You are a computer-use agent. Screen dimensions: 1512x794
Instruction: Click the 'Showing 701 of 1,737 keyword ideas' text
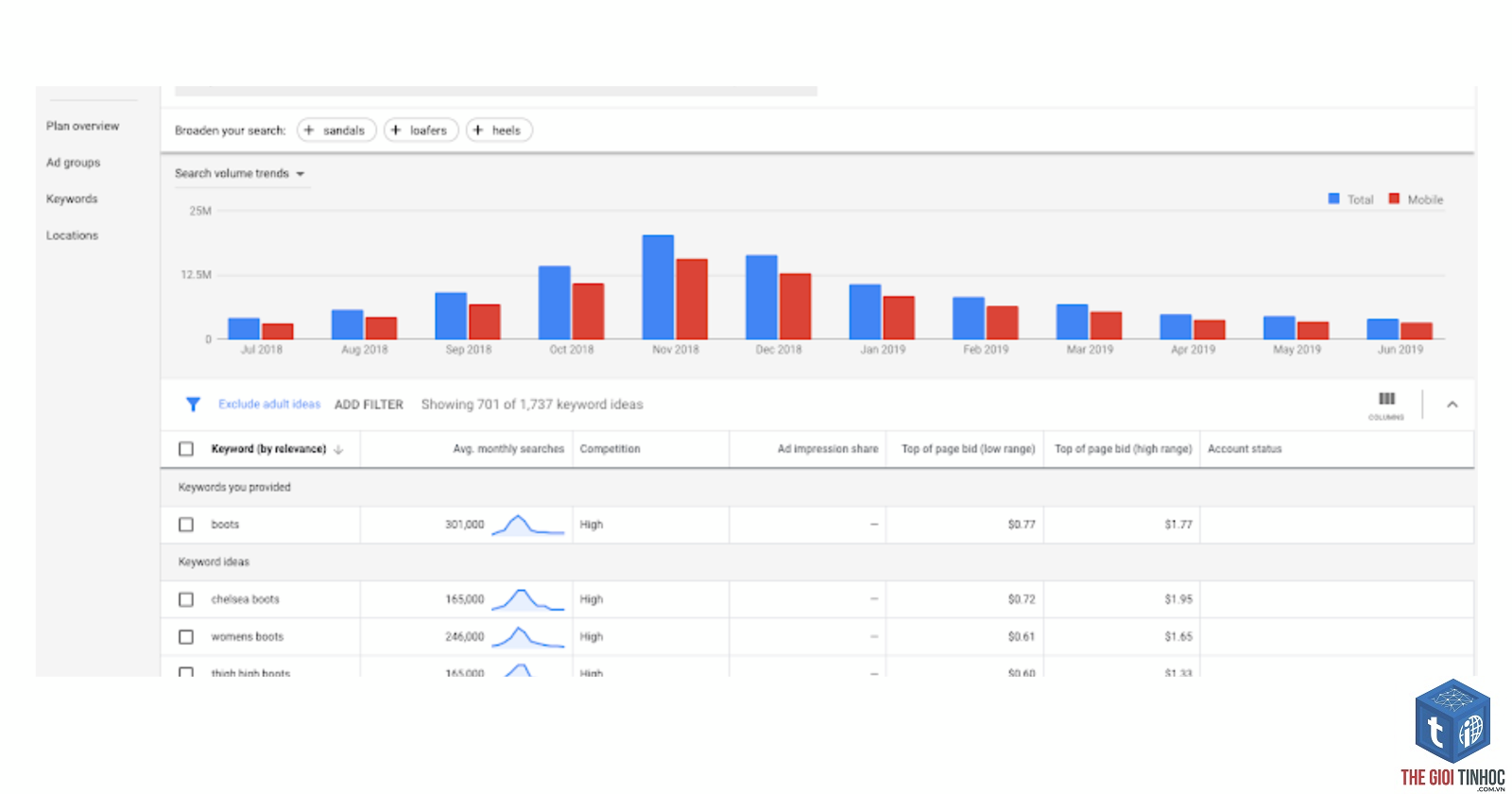pos(532,405)
